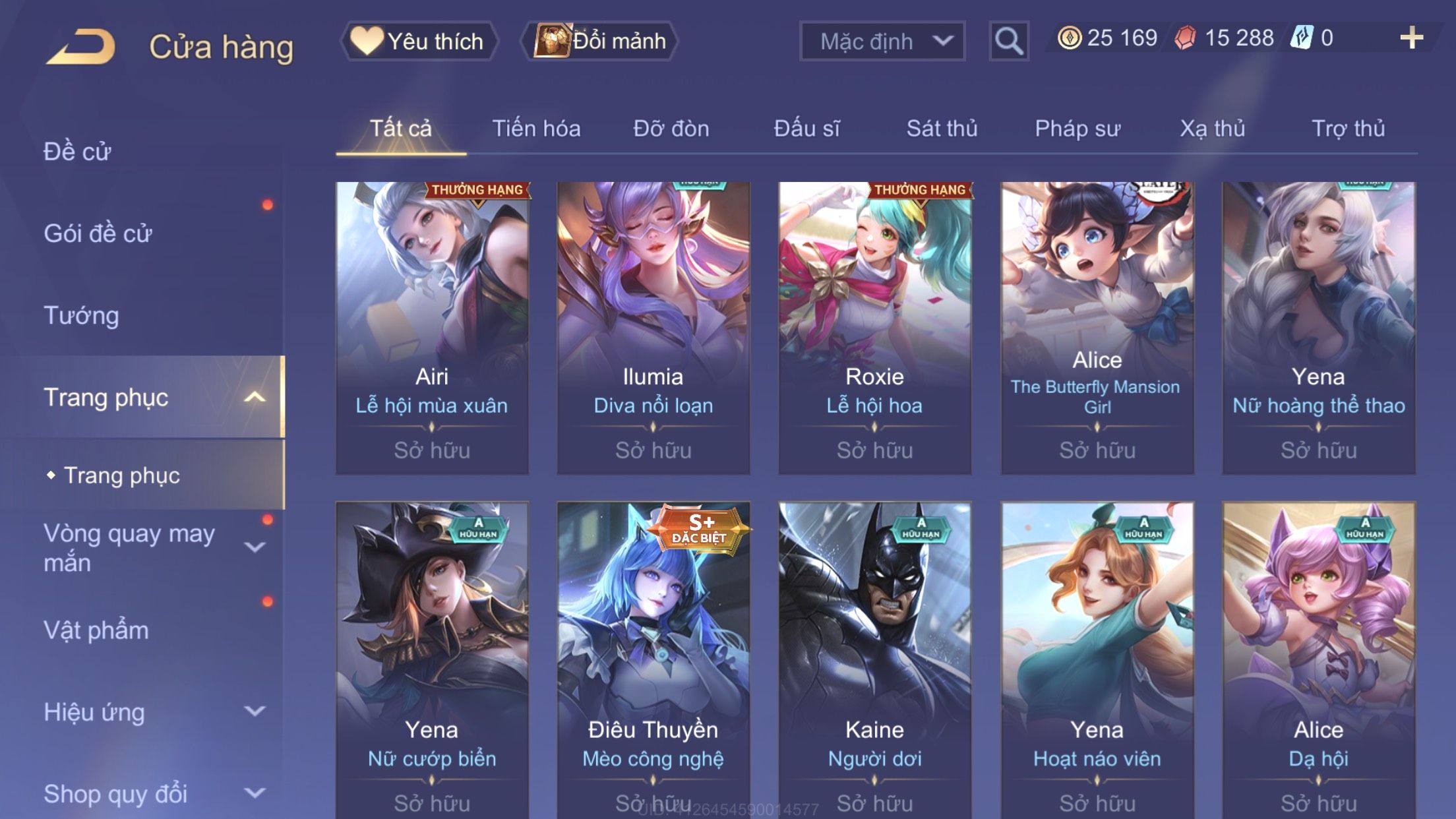Tap the gold coin balance icon
Image resolution: width=1456 pixels, height=819 pixels.
coord(1069,38)
